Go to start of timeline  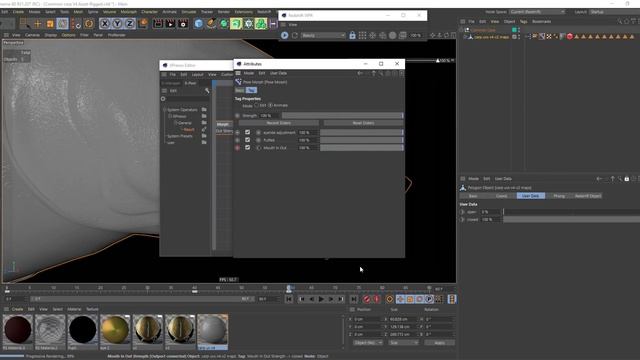[289, 299]
